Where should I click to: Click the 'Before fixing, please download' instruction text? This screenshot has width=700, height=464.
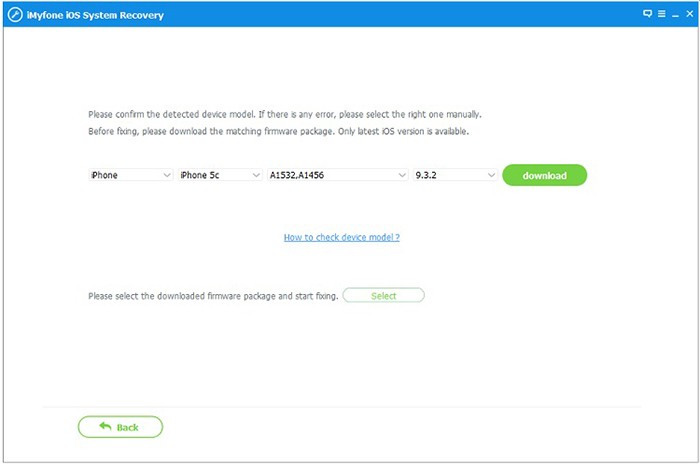coord(279,131)
